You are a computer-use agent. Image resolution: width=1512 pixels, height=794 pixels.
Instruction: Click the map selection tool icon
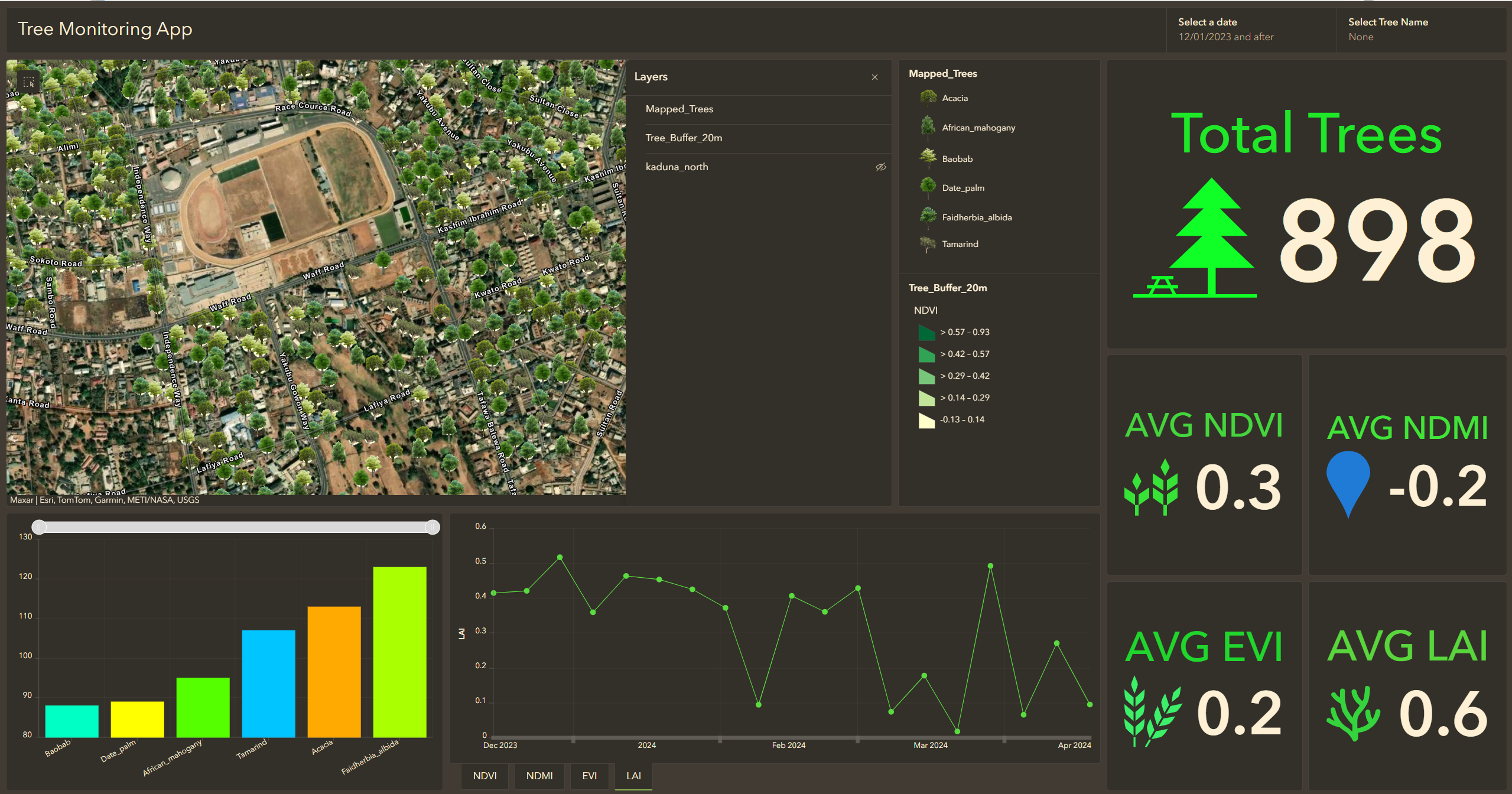pyautogui.click(x=28, y=82)
